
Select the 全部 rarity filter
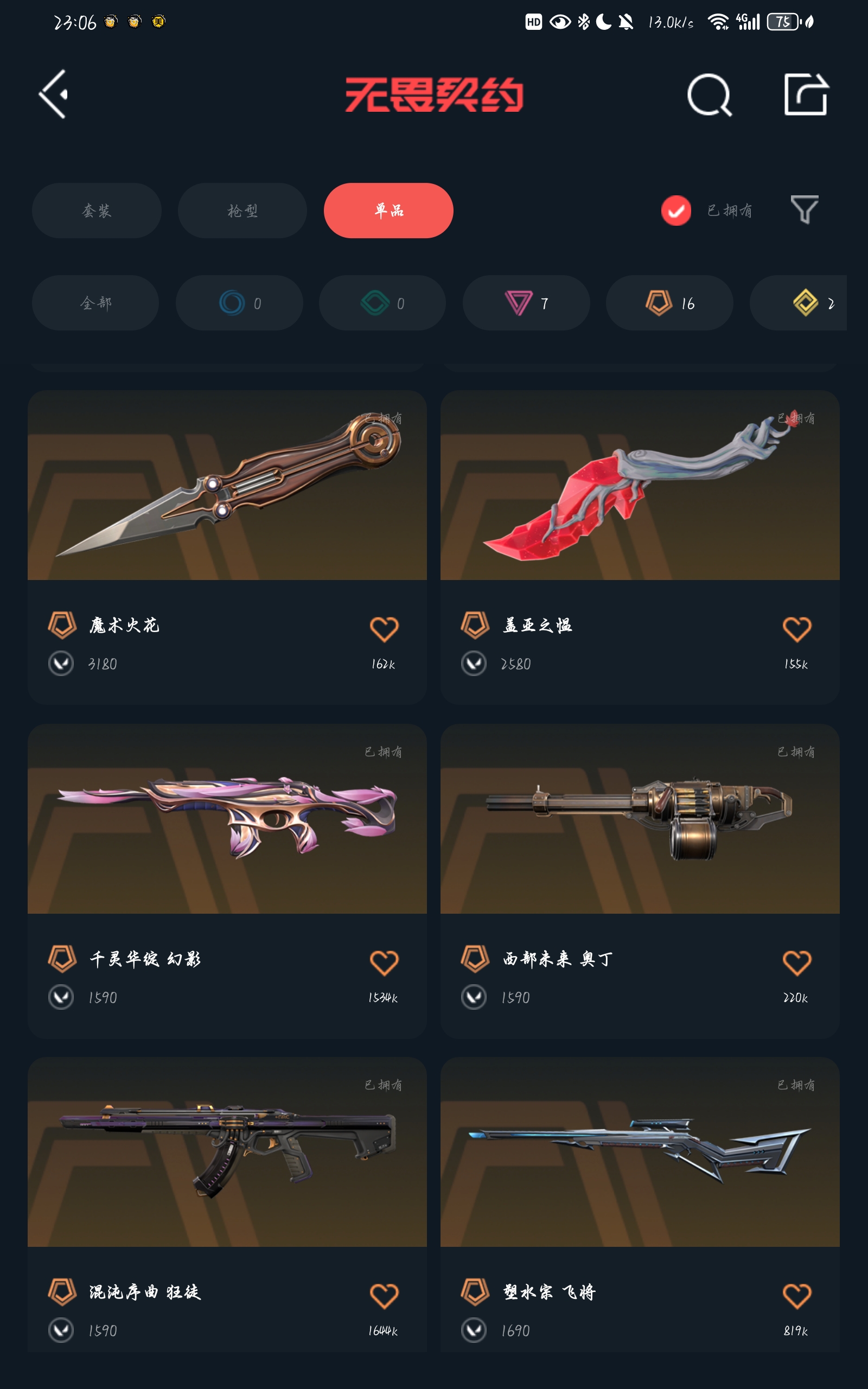click(x=95, y=302)
